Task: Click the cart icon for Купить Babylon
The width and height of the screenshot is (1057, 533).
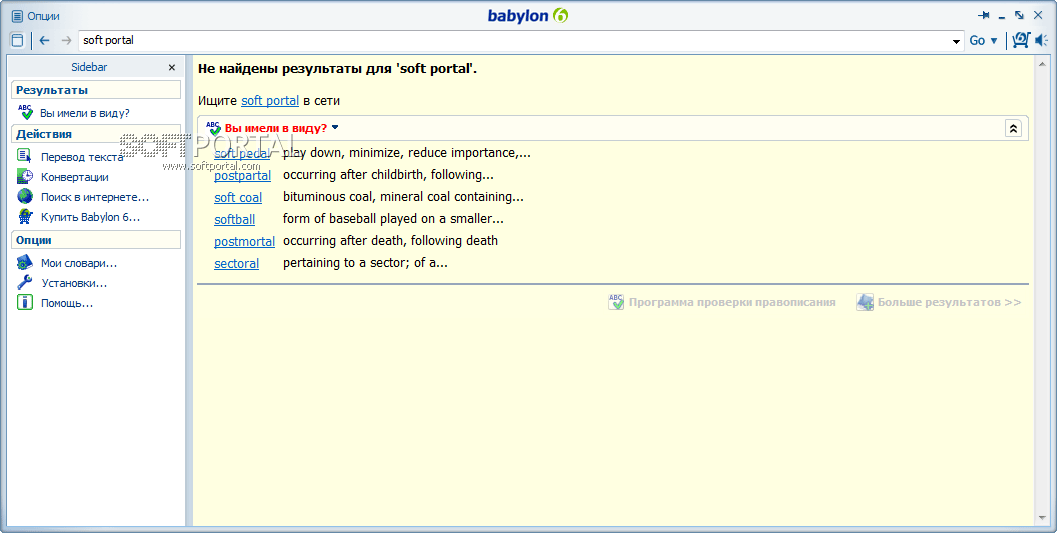Action: (x=25, y=216)
